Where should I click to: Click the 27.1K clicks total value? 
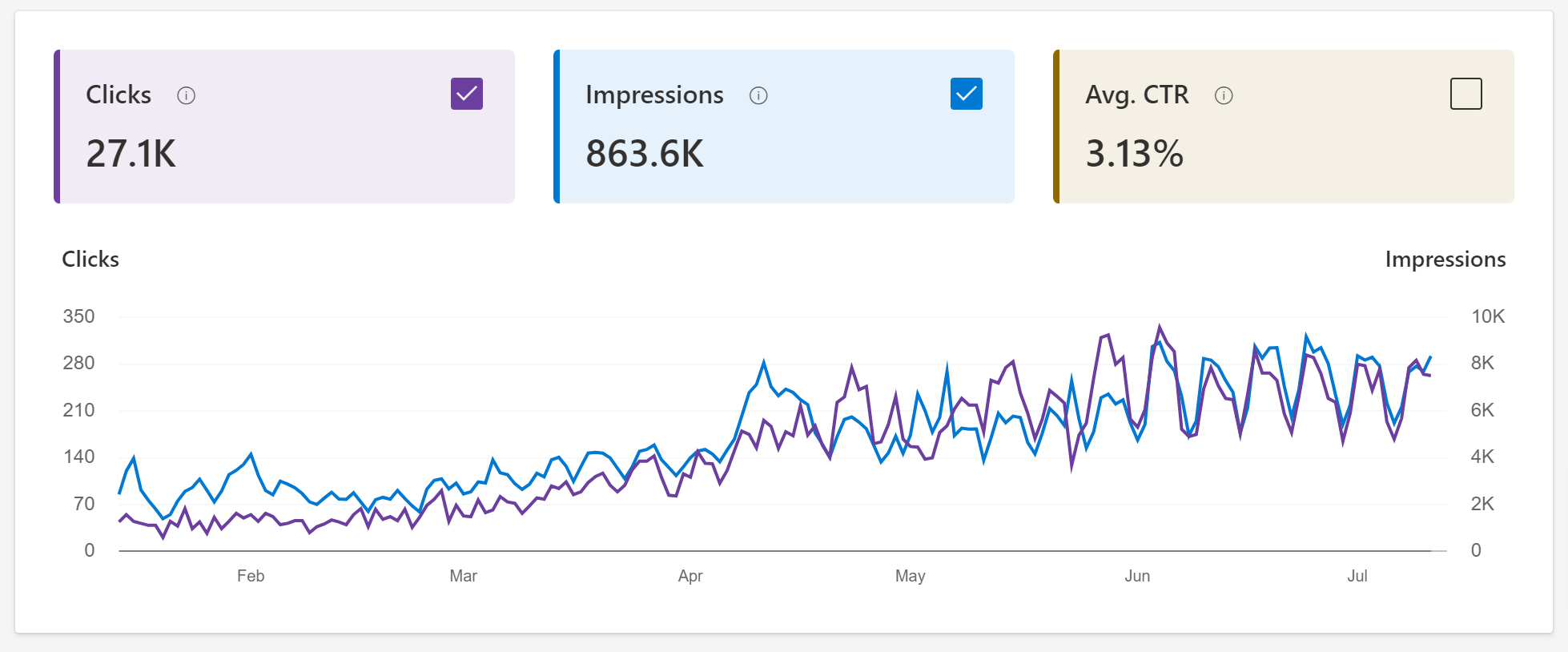point(131,153)
